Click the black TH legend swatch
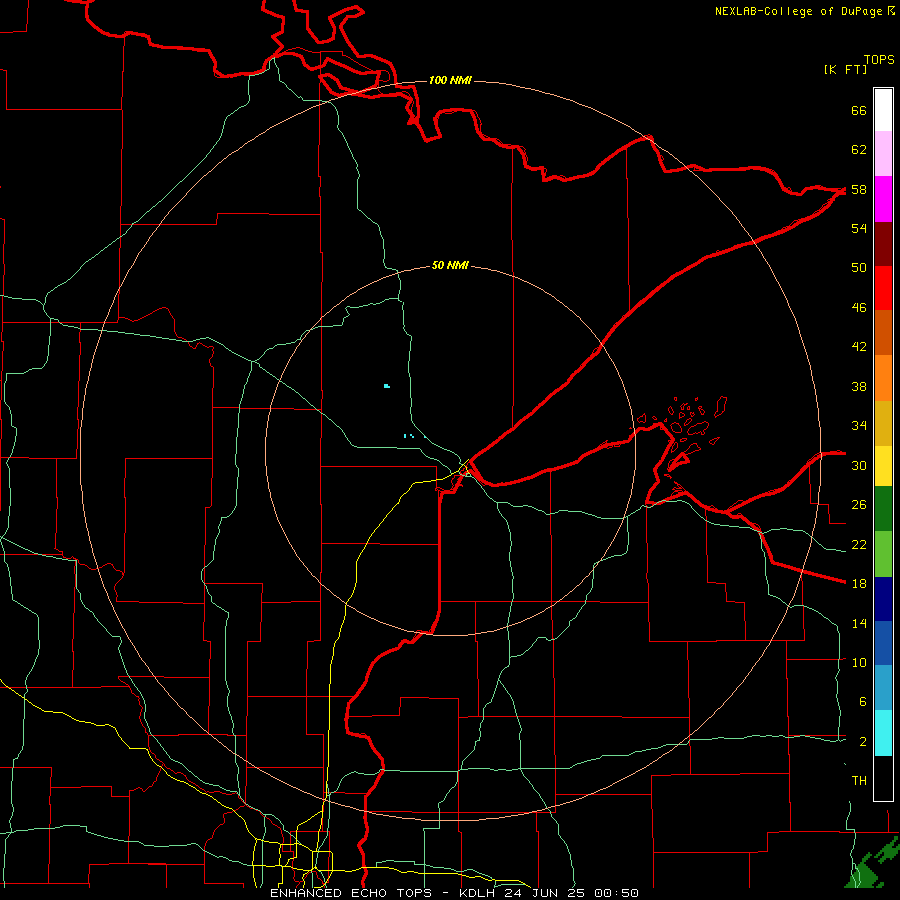The width and height of the screenshot is (900, 900). coord(883,778)
